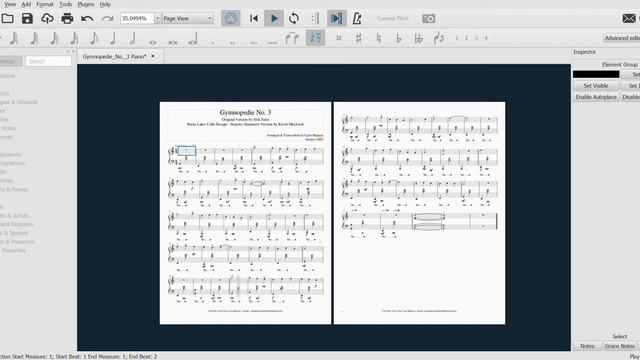Click the Notes select button
The width and height of the screenshot is (640, 360).
587,346
